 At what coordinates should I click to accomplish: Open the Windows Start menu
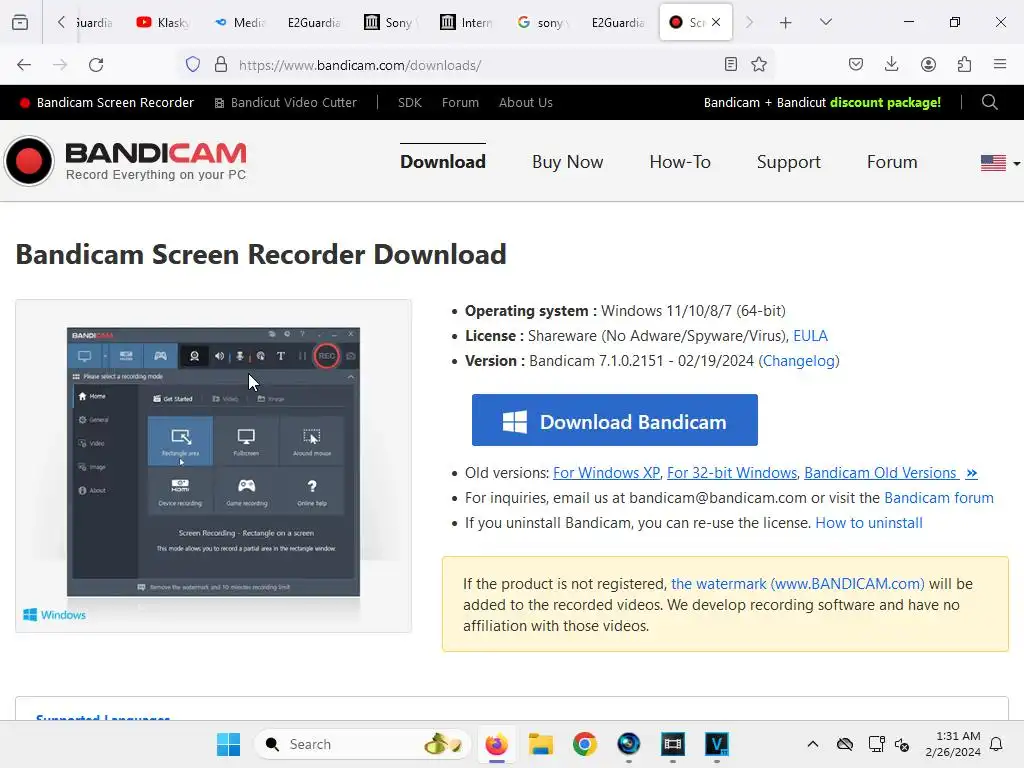229,744
